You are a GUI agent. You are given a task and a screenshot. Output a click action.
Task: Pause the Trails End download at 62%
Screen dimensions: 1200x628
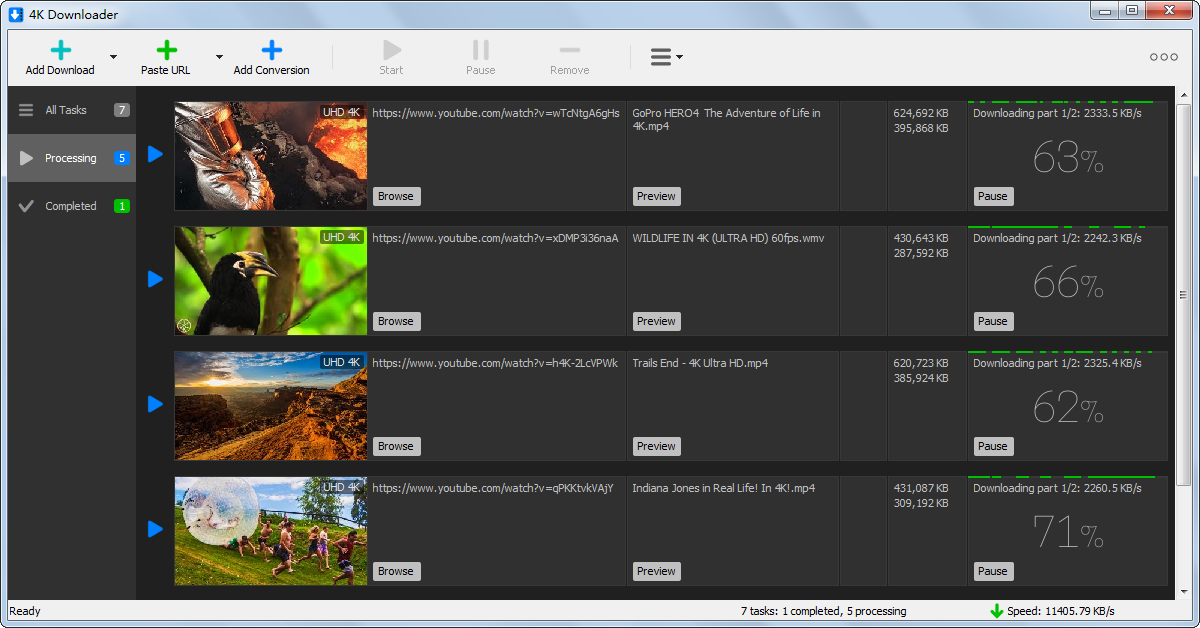click(993, 446)
